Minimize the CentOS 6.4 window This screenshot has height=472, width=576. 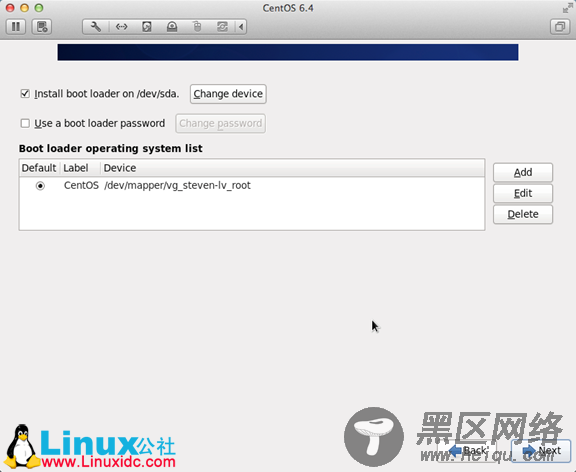[x=25, y=8]
